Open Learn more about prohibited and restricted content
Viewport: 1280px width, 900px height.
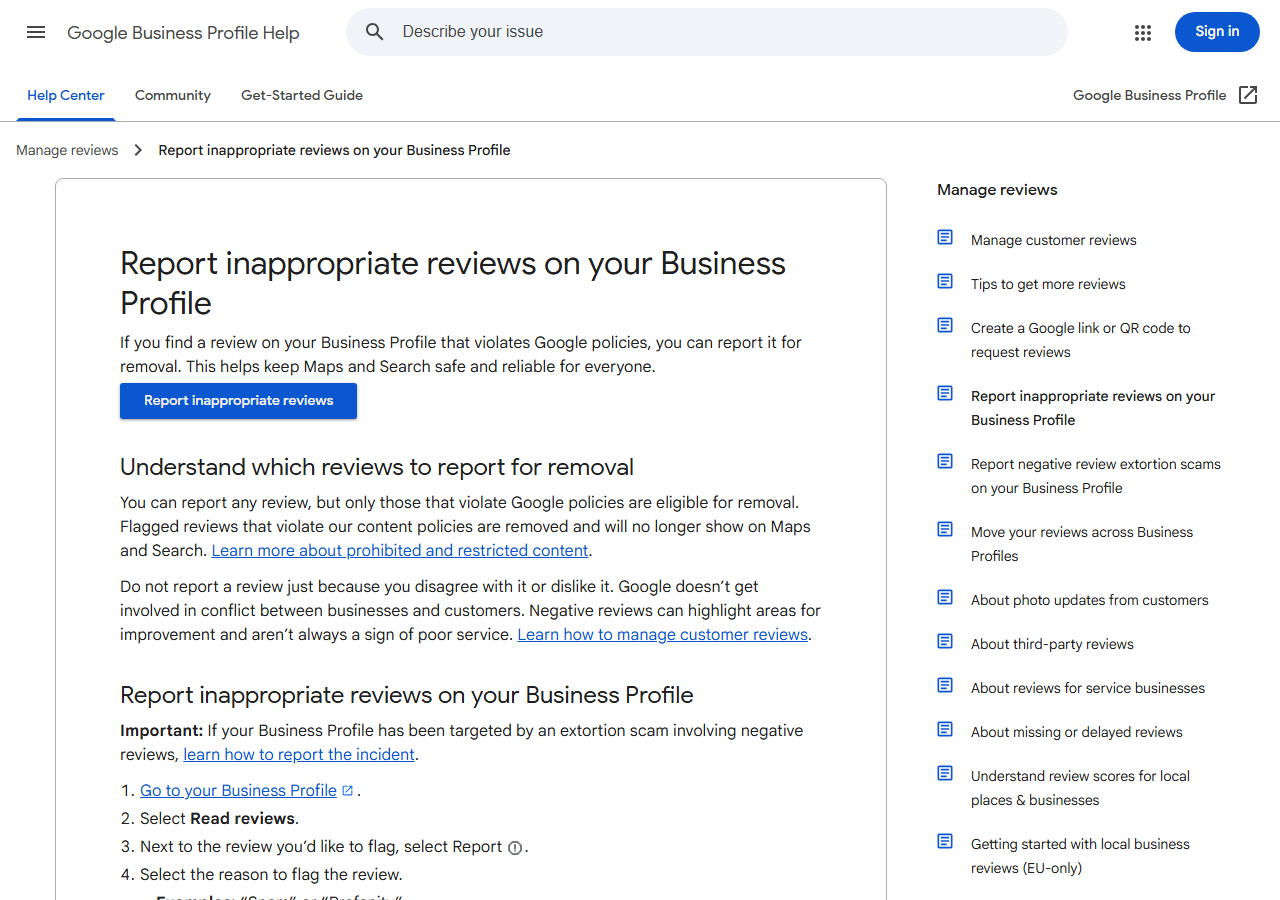400,550
